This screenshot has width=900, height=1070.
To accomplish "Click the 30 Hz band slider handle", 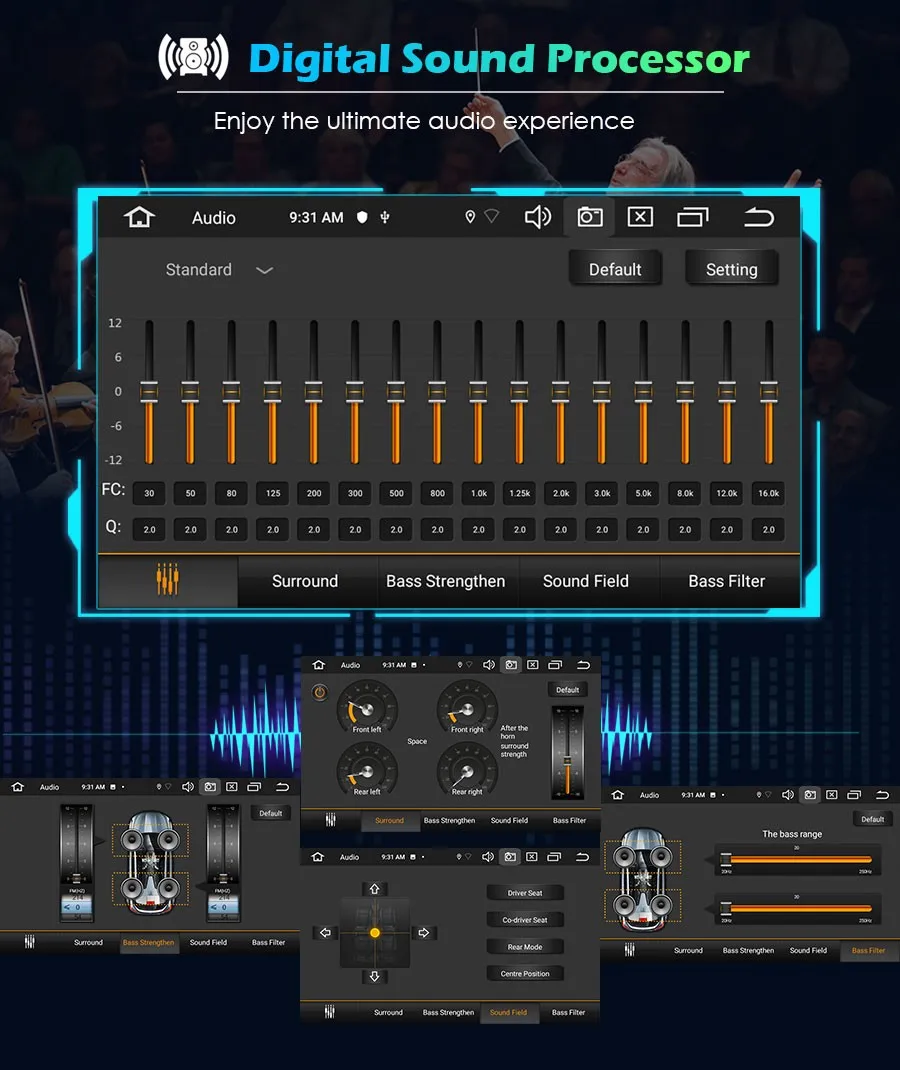I will [x=149, y=392].
